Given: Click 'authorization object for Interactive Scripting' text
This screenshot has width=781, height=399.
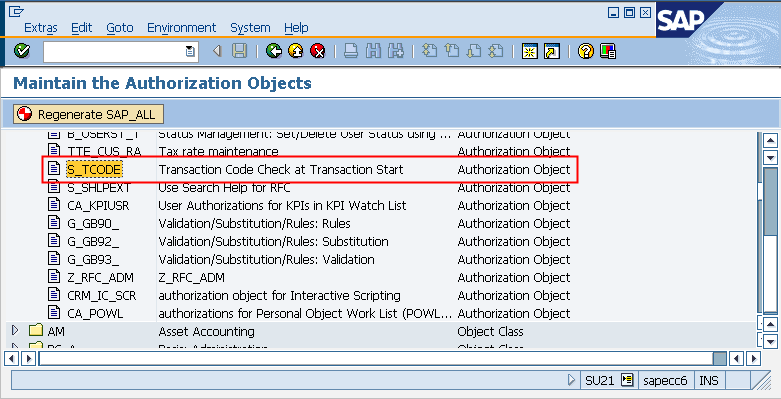Looking at the screenshot, I should point(279,295).
